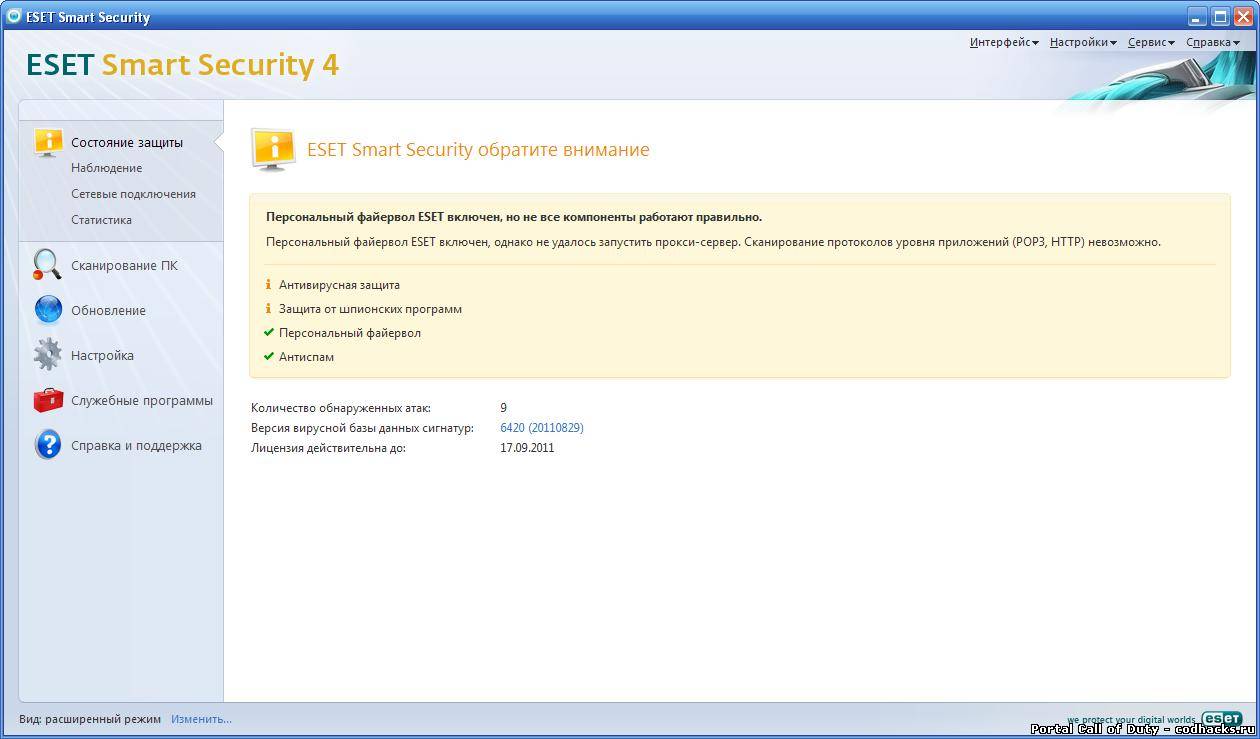Click the Версия вирусной базы данных сигнатур label
The width and height of the screenshot is (1260, 739).
tap(362, 428)
